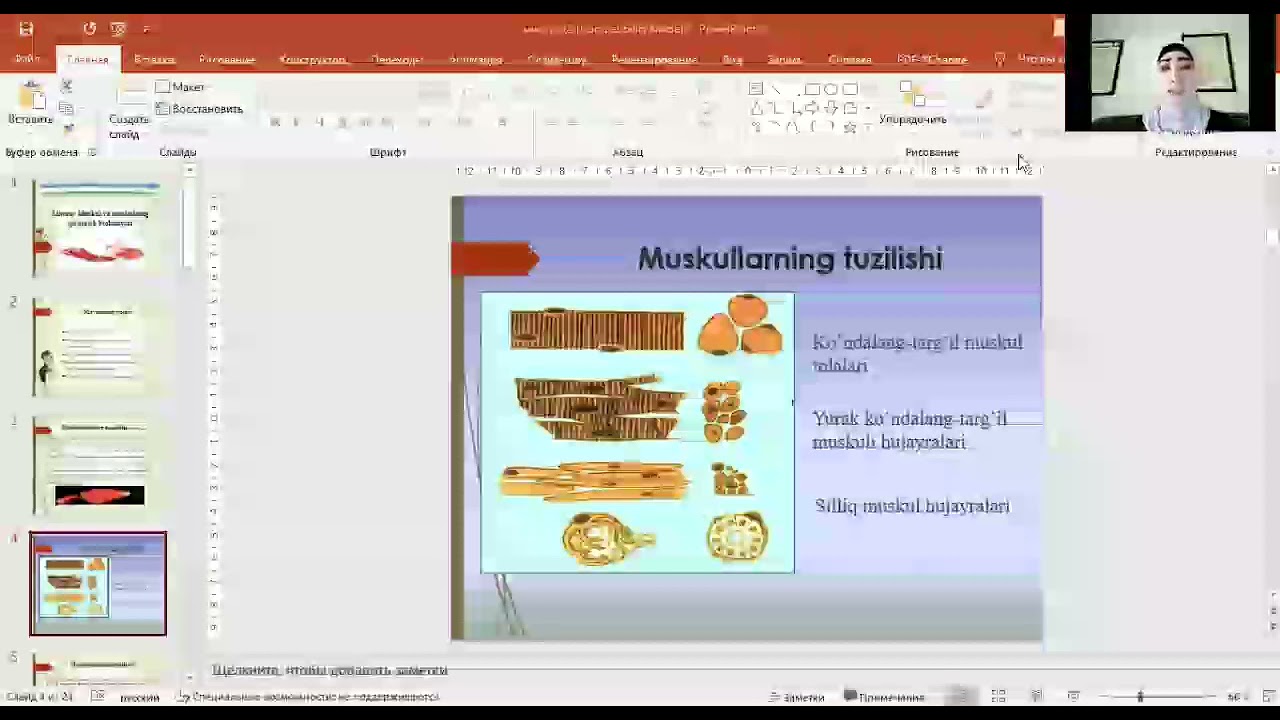
Task: Select the Star shape in the shapes gallery
Action: point(850,127)
